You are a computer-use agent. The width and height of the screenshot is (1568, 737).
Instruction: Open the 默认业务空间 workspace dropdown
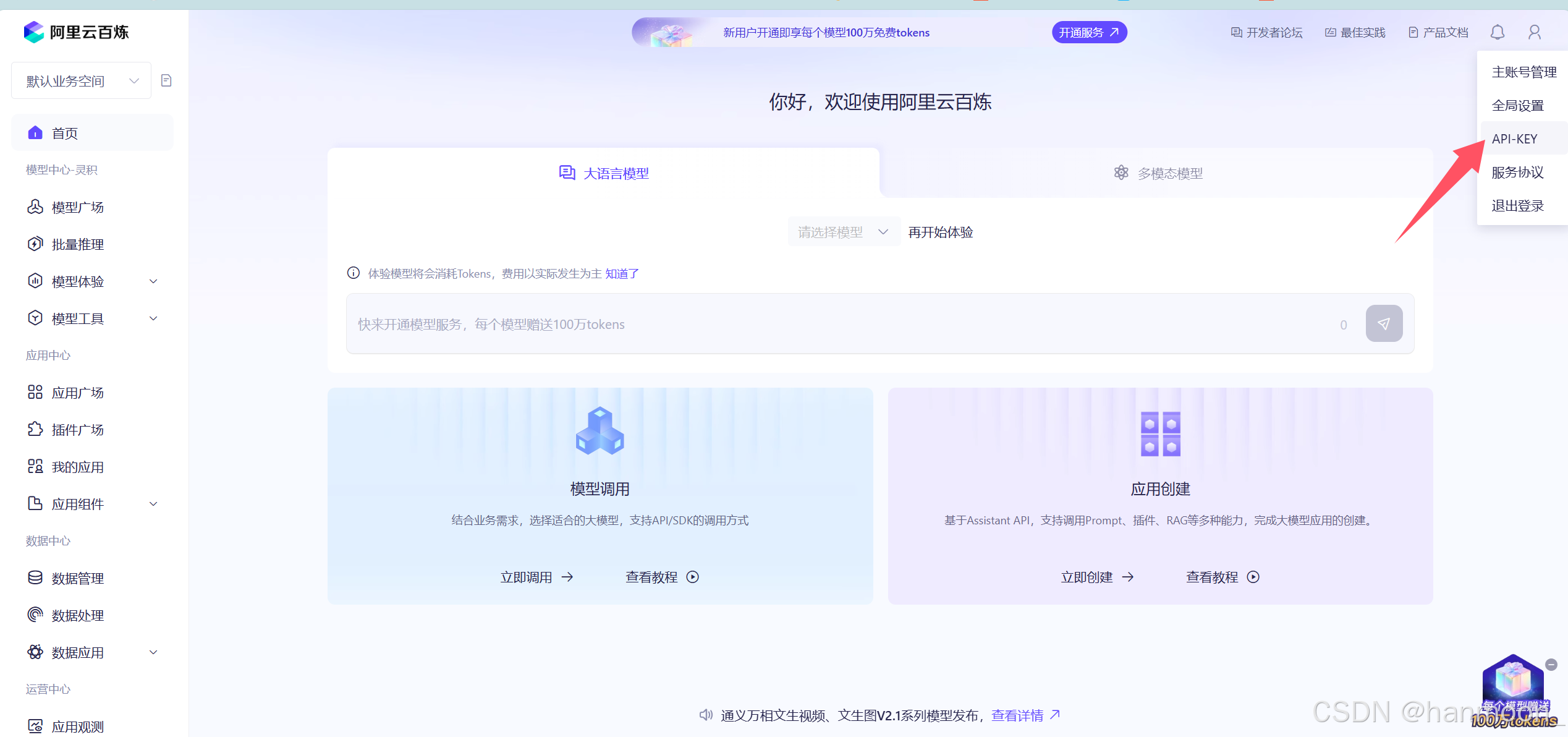coord(81,81)
